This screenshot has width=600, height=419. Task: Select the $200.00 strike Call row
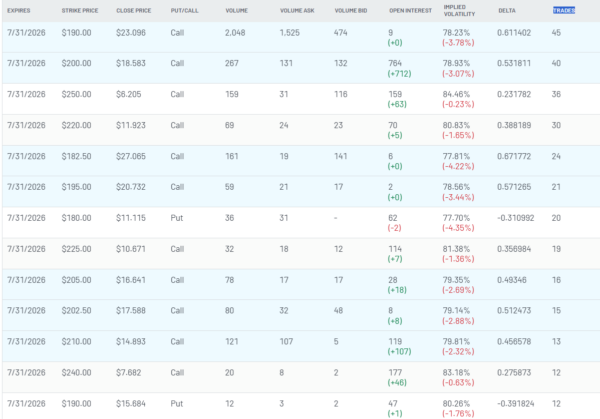[301, 68]
